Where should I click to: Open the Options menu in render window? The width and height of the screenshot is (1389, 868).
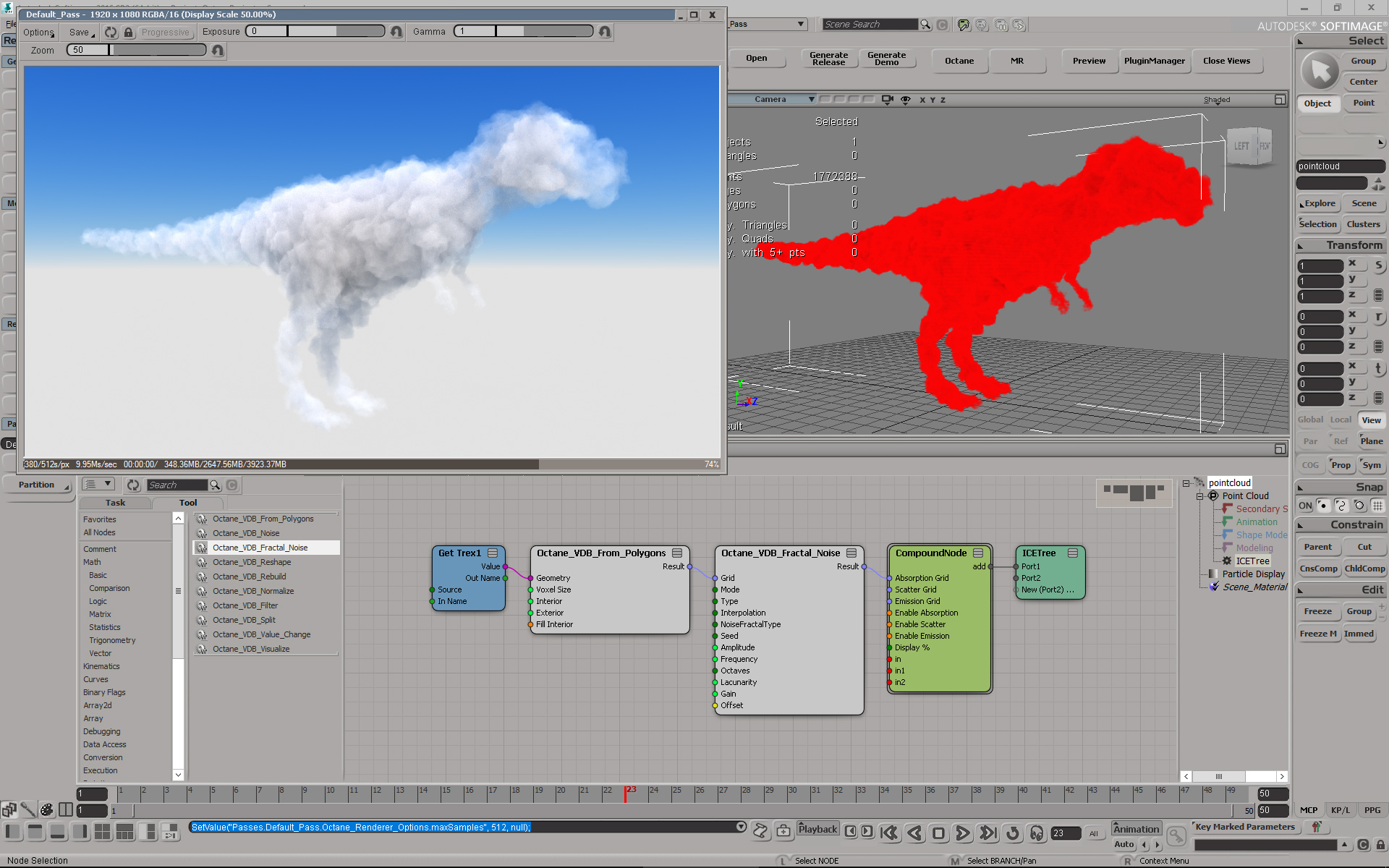tap(38, 33)
